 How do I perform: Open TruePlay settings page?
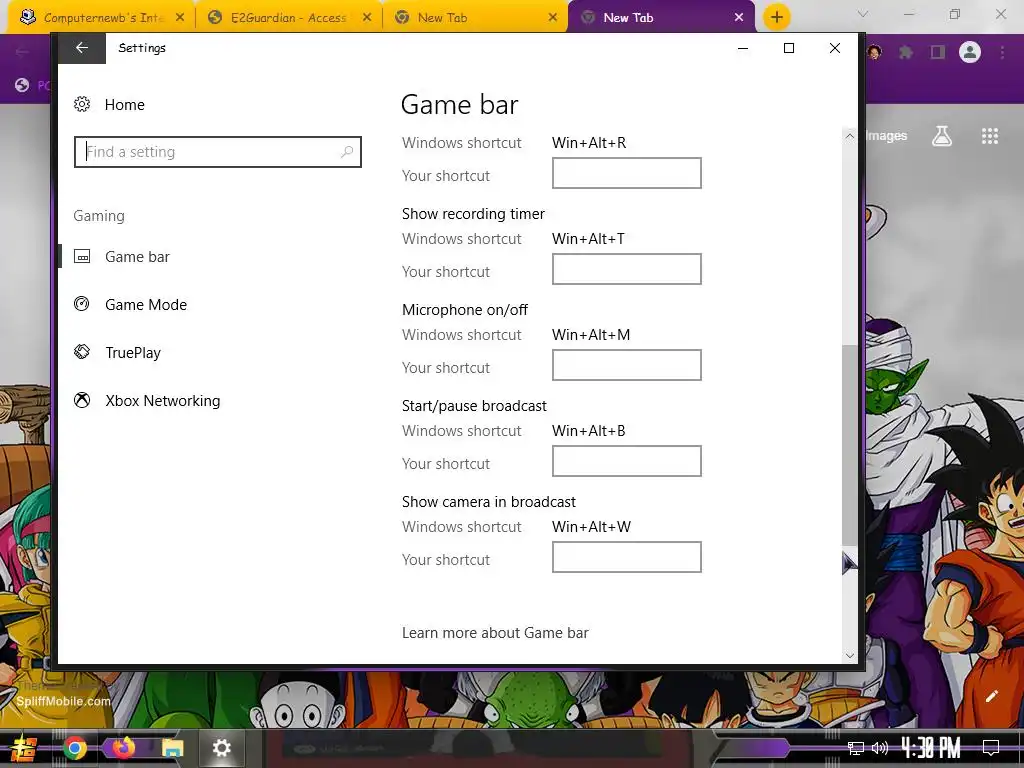click(x=133, y=353)
